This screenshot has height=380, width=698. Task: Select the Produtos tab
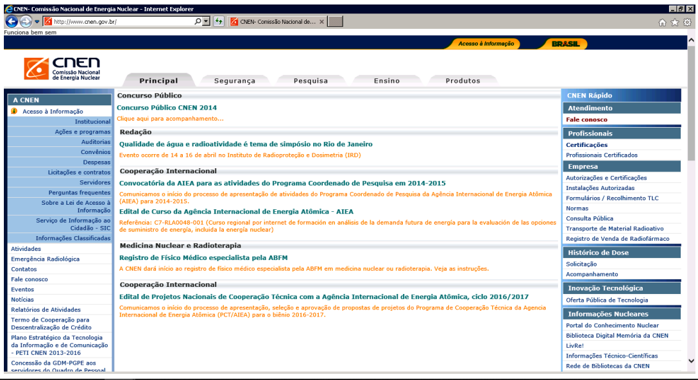pyautogui.click(x=463, y=81)
